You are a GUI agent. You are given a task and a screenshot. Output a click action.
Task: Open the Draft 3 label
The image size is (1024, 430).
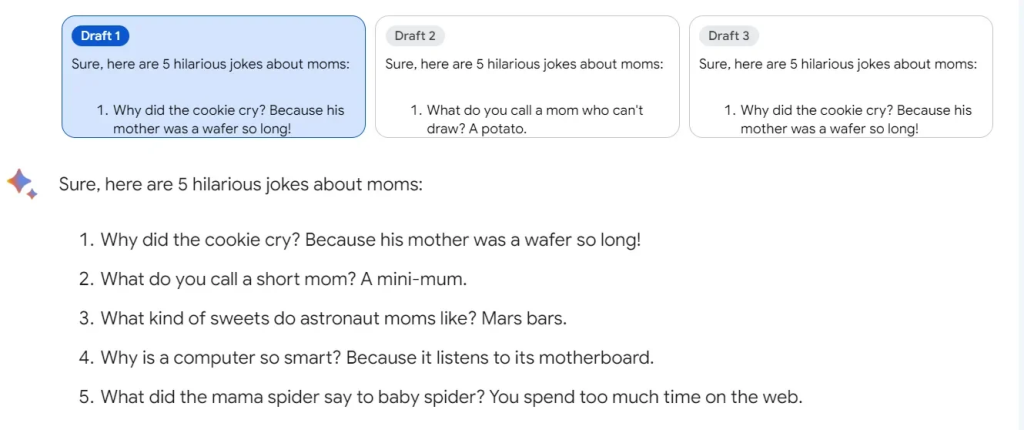pos(728,36)
